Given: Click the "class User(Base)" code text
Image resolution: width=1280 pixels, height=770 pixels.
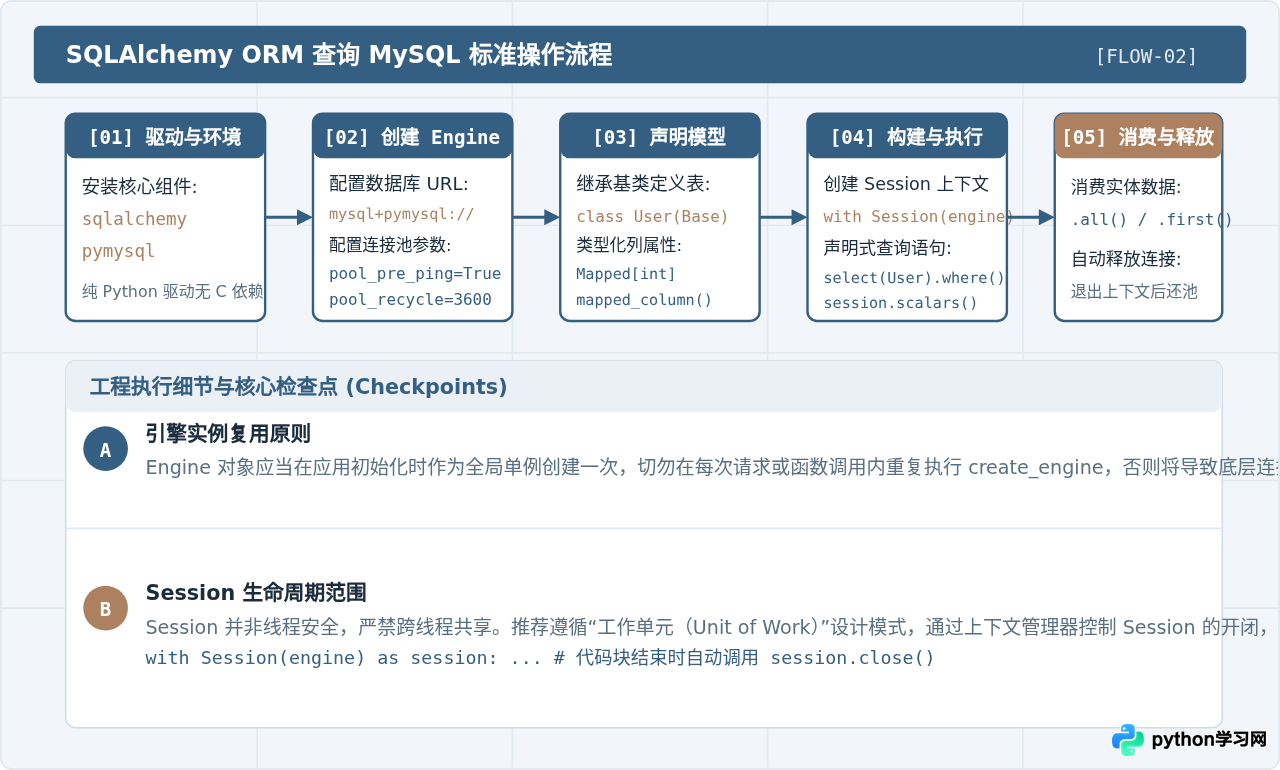Looking at the screenshot, I should pyautogui.click(x=653, y=216).
